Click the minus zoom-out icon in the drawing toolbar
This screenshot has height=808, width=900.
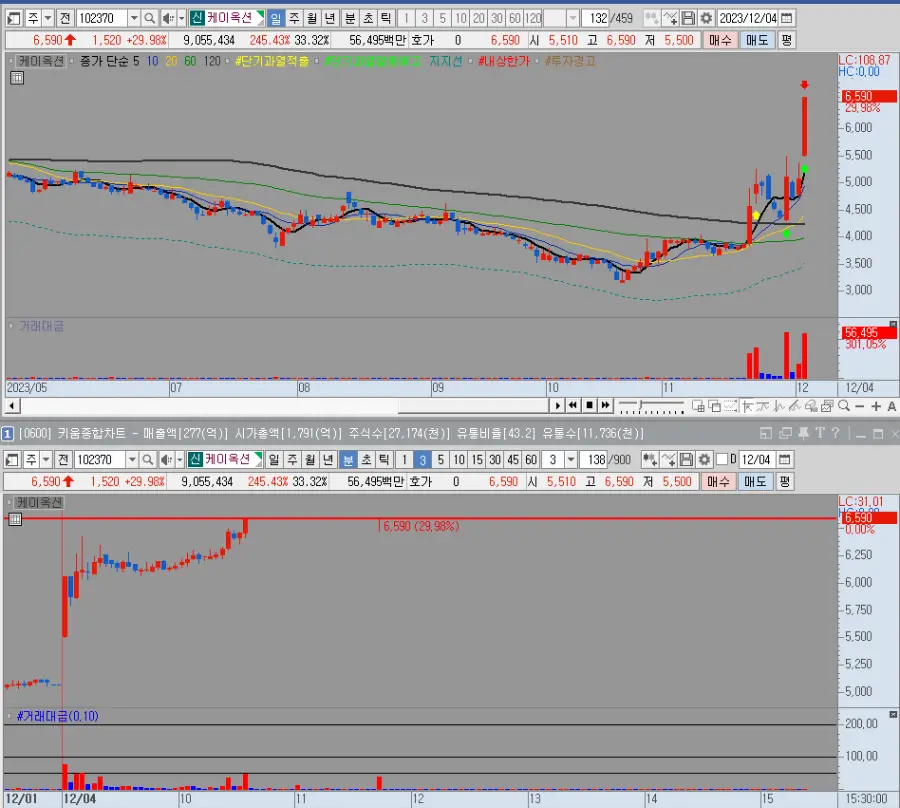click(x=859, y=406)
